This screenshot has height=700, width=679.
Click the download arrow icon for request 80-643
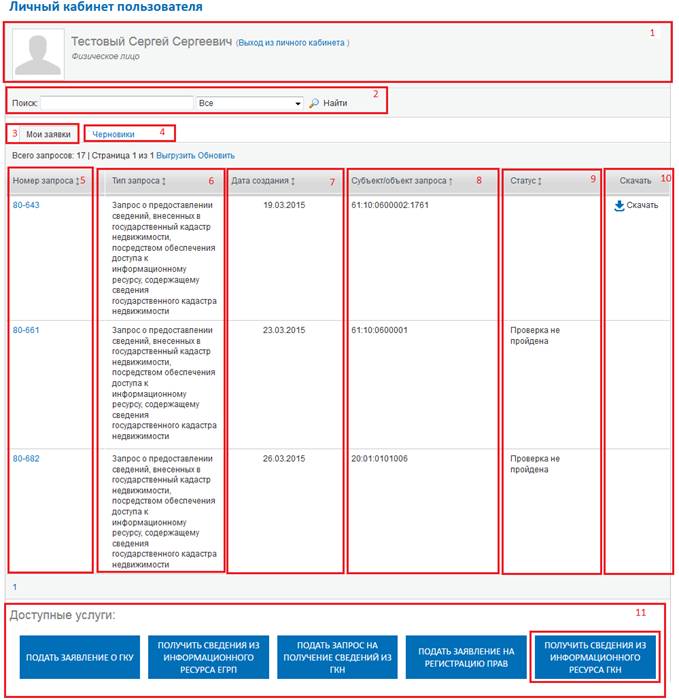(619, 206)
